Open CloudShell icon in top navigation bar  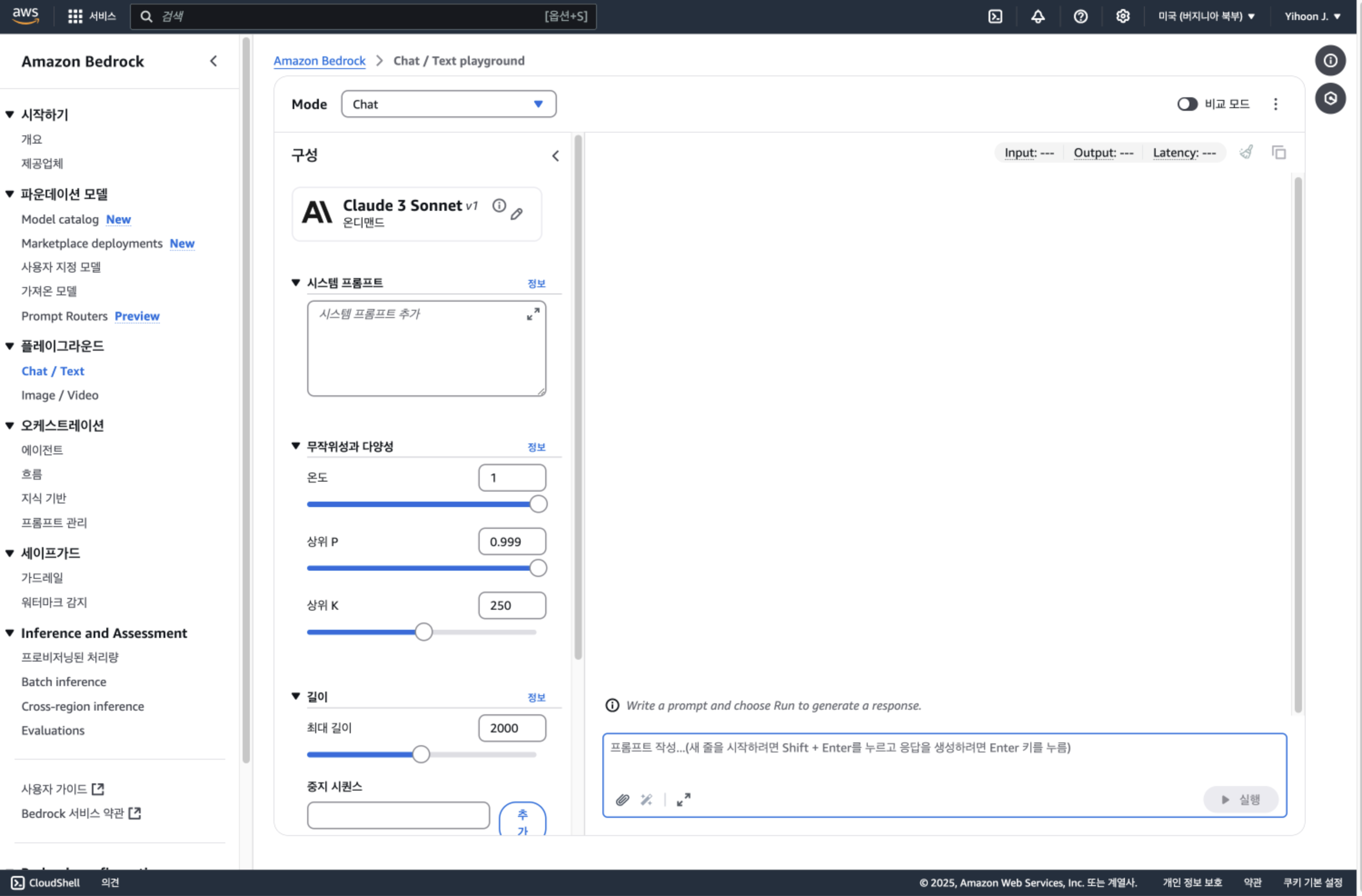(995, 17)
